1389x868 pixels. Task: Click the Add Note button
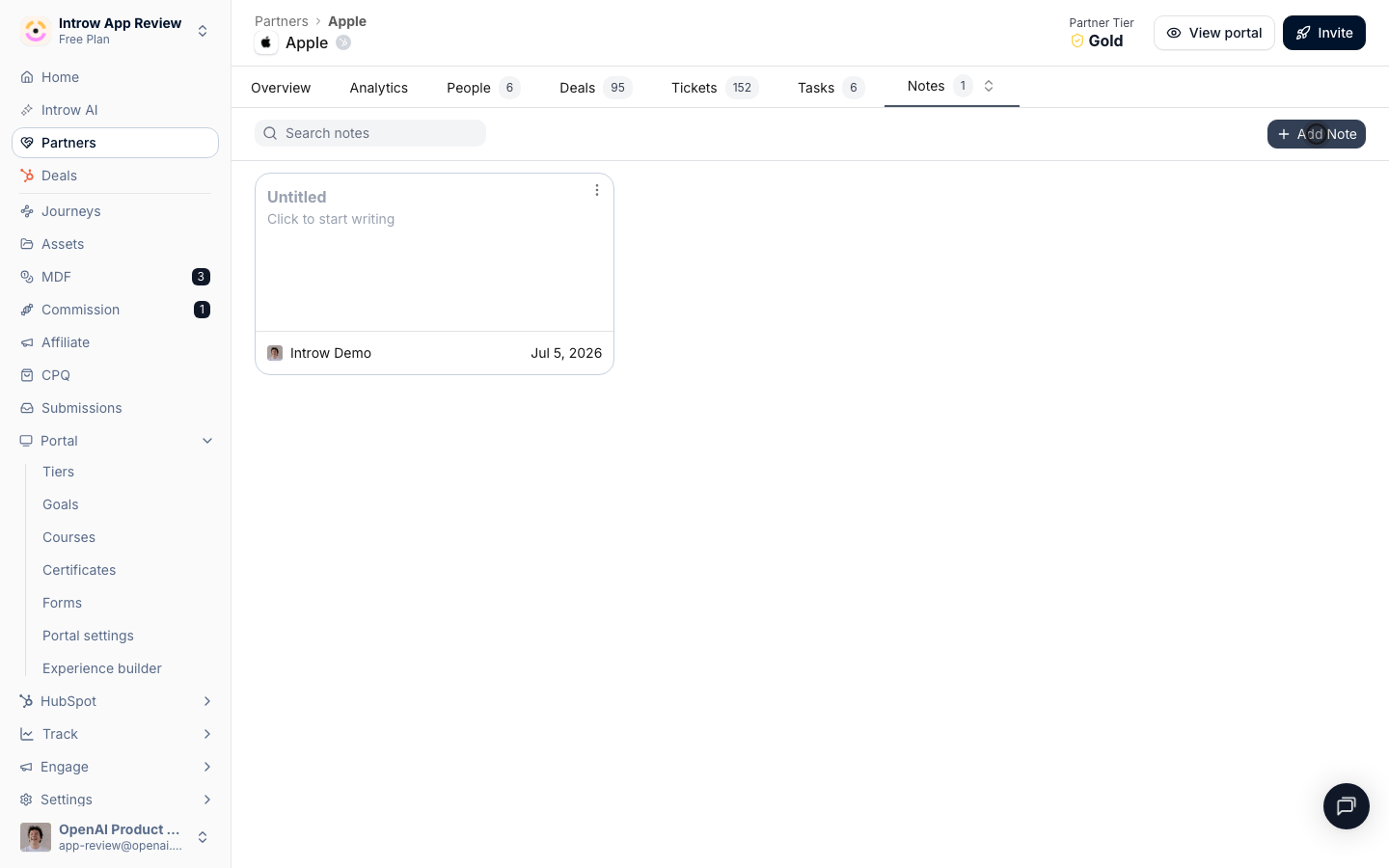(1317, 134)
